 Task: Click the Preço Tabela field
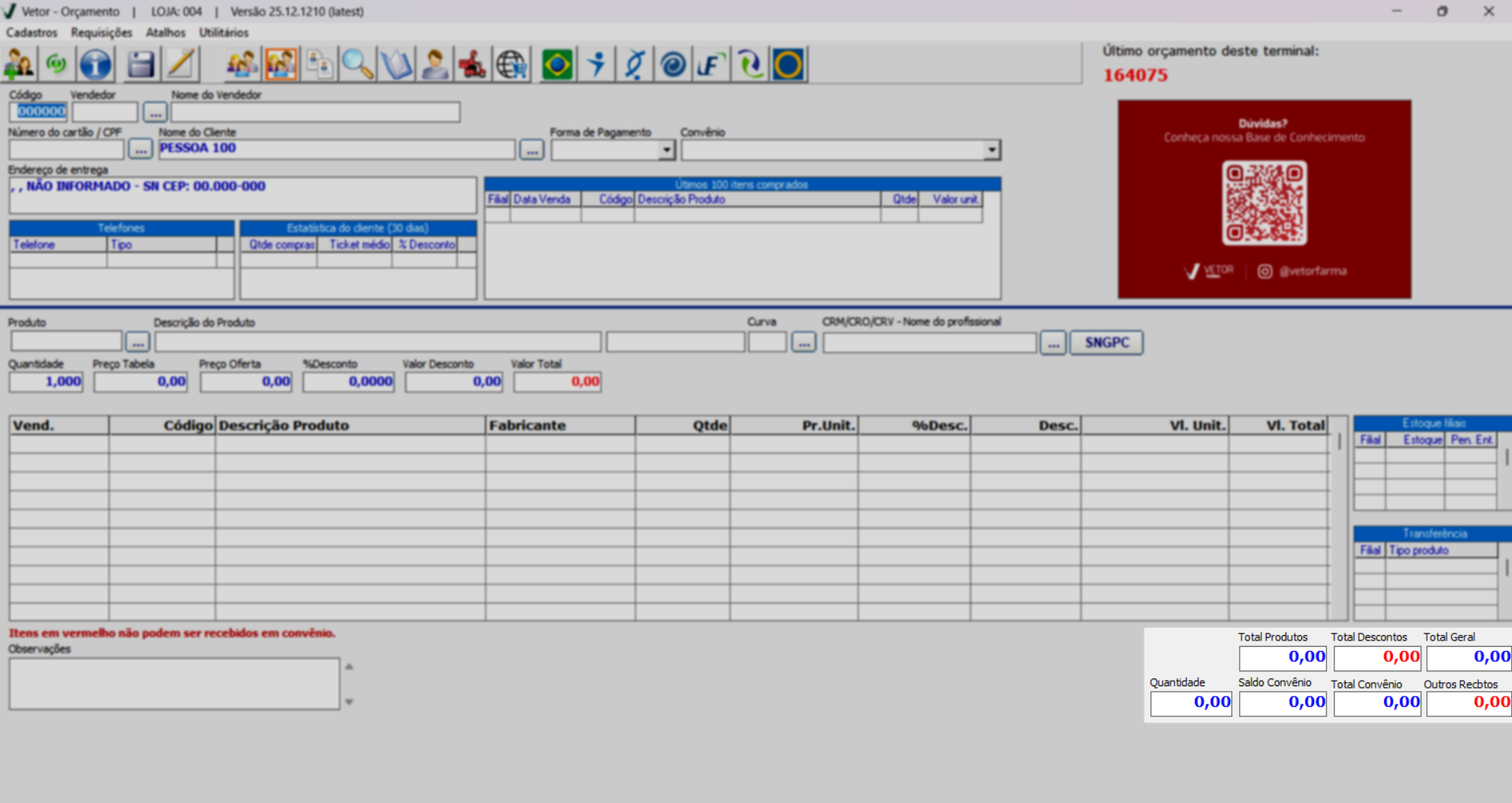pyautogui.click(x=140, y=382)
